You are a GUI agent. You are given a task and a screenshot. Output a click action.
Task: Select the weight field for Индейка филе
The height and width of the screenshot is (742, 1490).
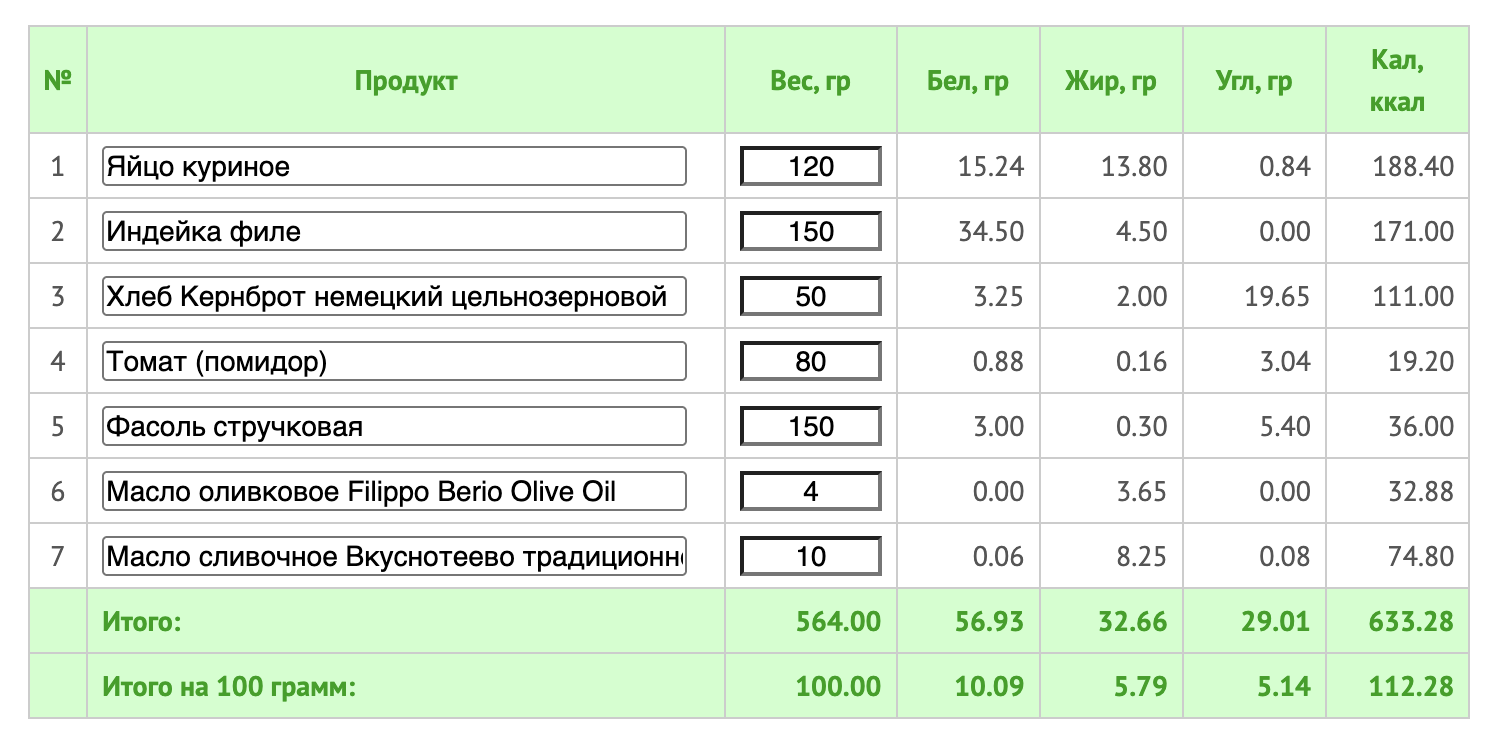point(811,231)
